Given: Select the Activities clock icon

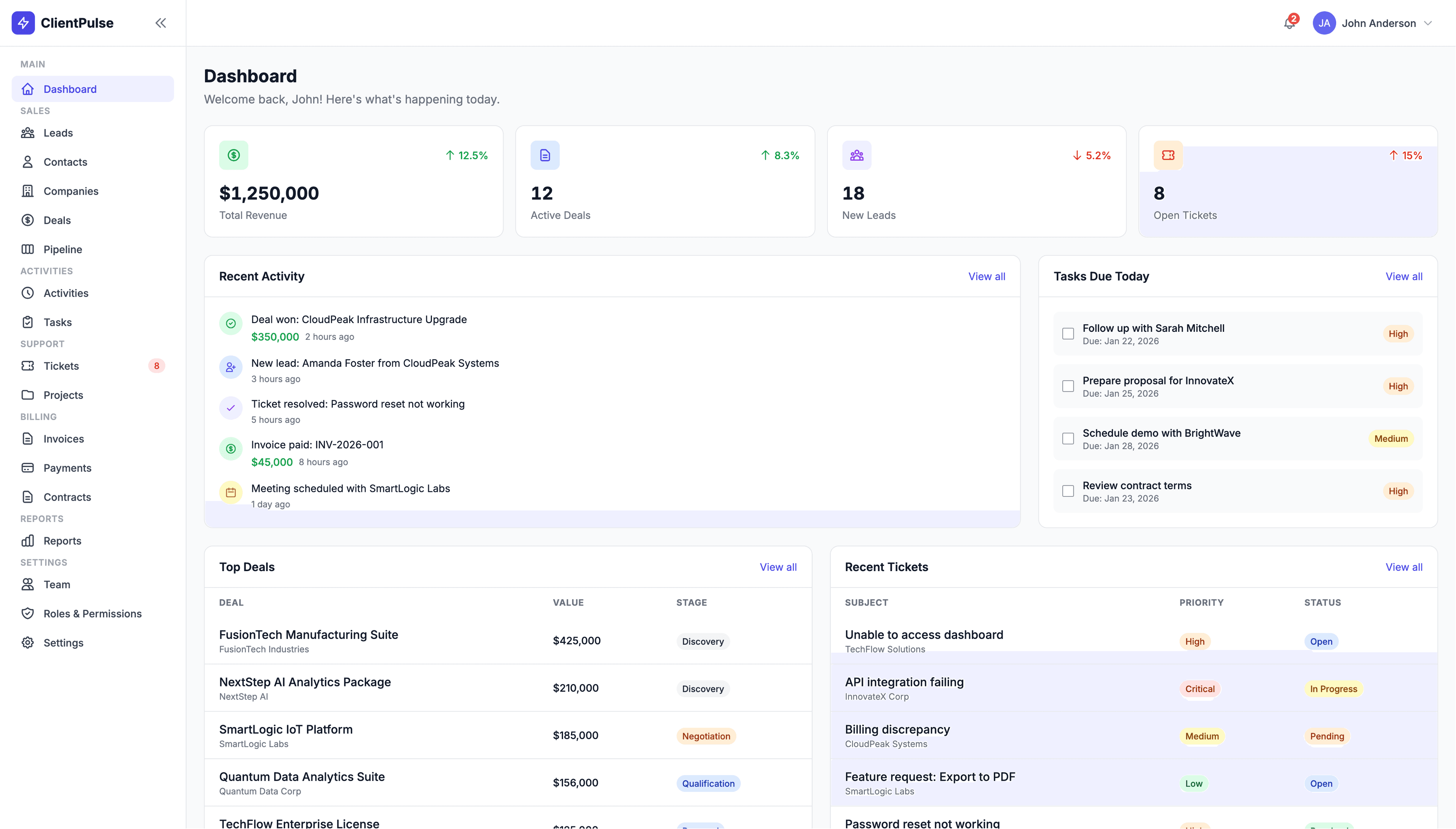Looking at the screenshot, I should click(28, 293).
